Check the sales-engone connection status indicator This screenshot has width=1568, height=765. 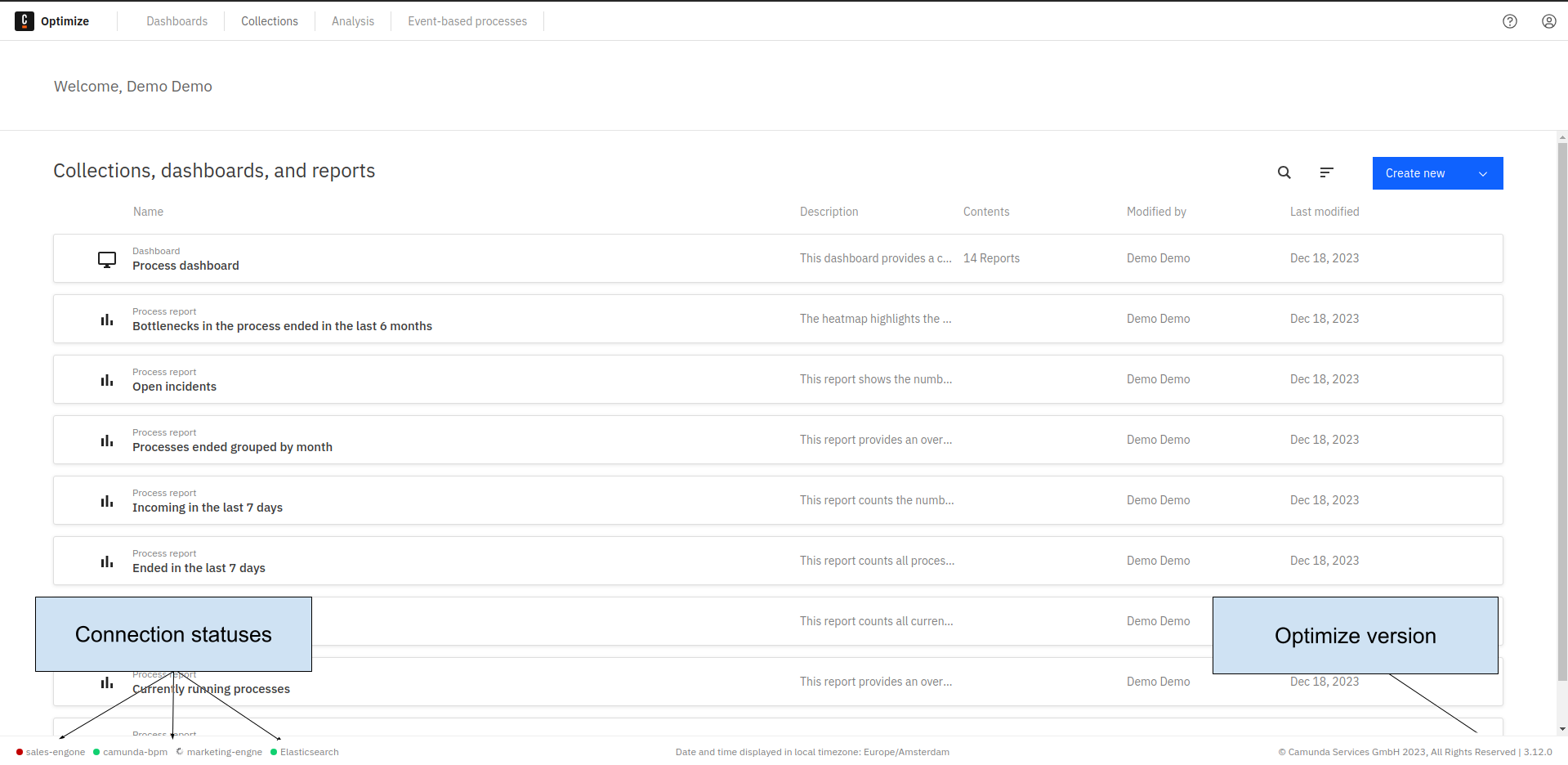click(x=18, y=751)
